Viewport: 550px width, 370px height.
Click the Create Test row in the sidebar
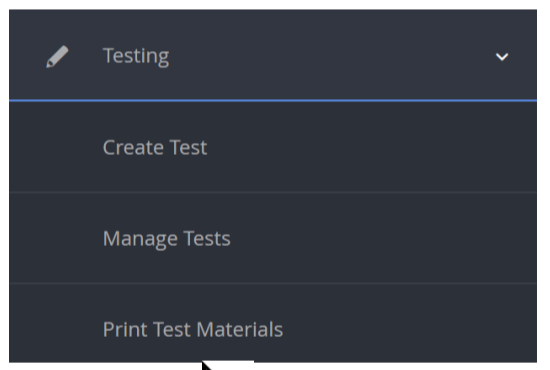[273, 147]
